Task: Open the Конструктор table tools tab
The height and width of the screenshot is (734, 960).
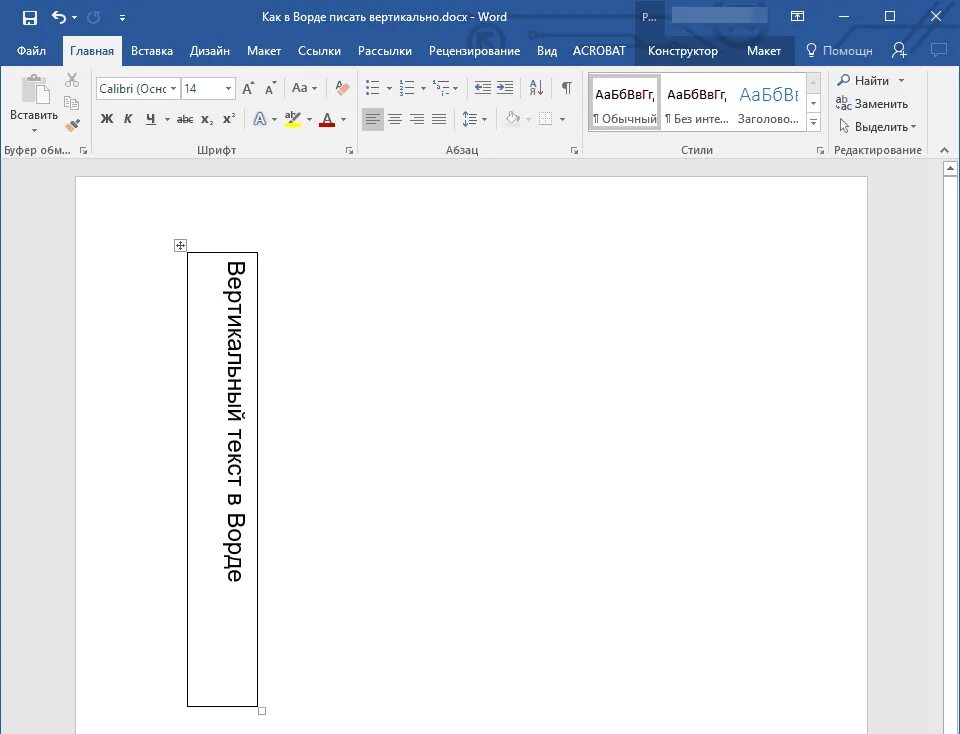Action: pos(683,51)
